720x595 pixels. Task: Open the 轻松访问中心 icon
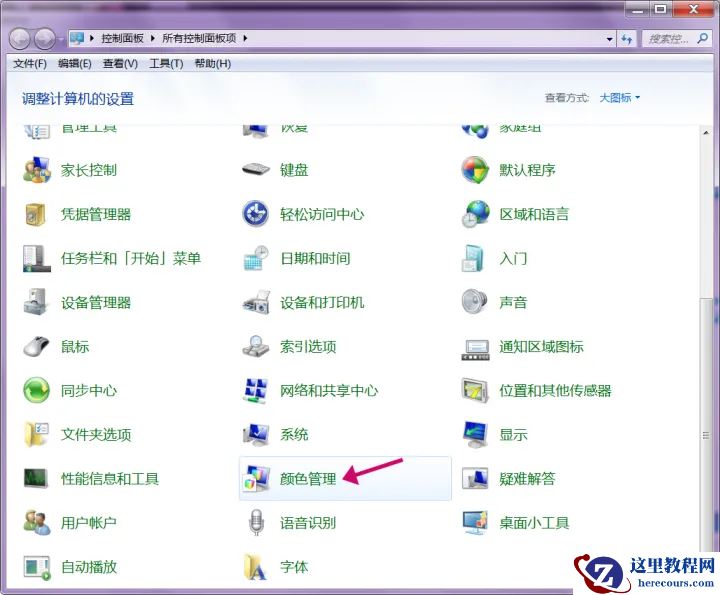[x=256, y=213]
